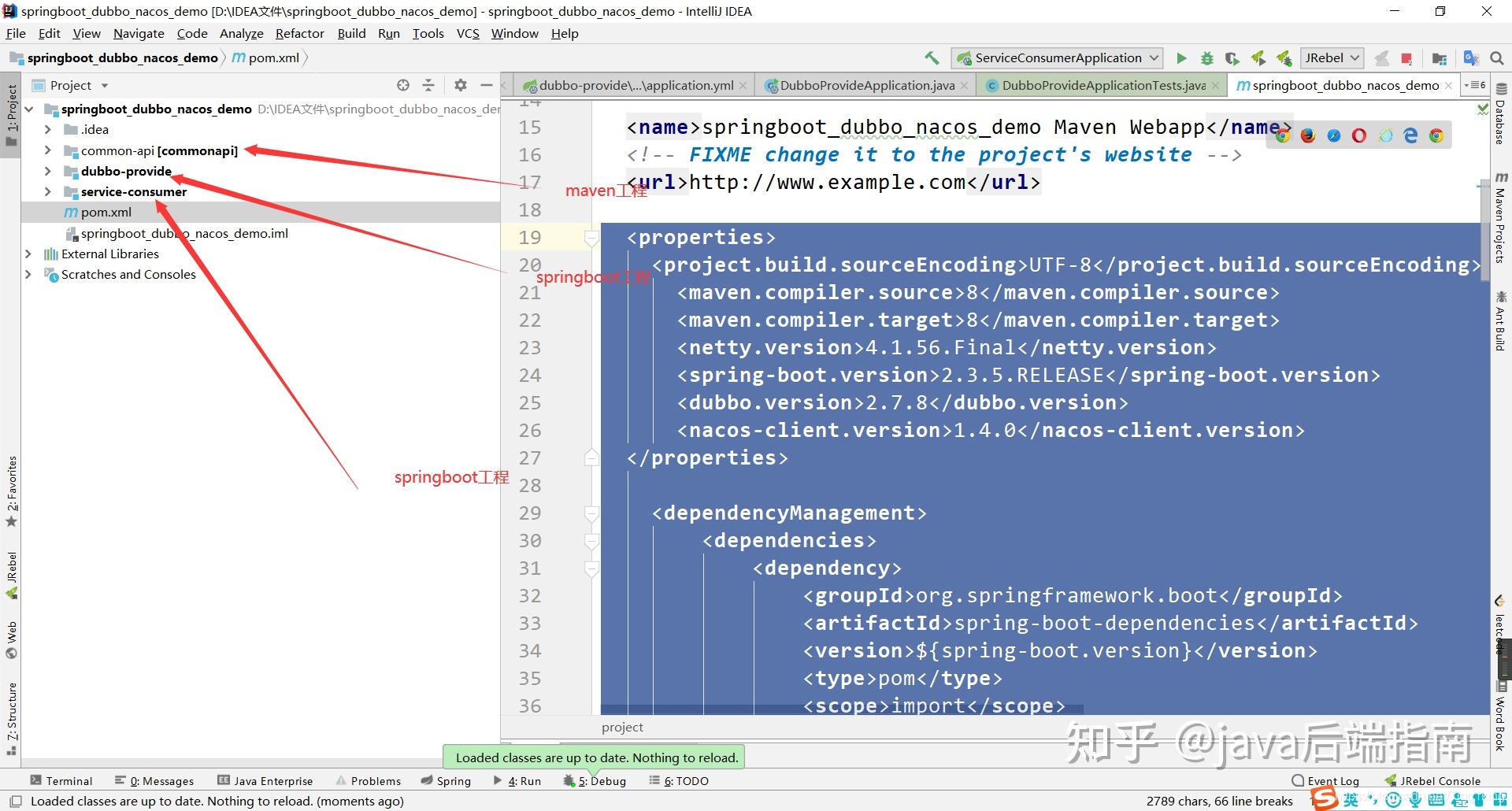This screenshot has width=1512, height=811.
Task: Preview in Opera browser icon
Action: (1359, 135)
